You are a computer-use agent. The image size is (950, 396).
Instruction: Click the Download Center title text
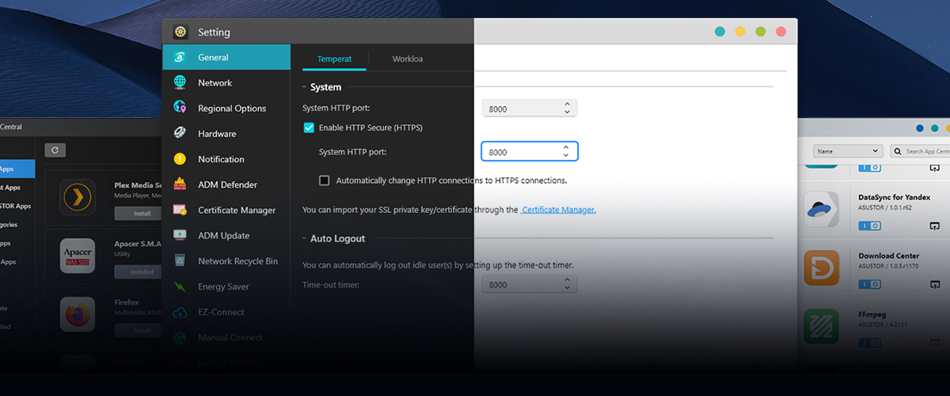[889, 256]
